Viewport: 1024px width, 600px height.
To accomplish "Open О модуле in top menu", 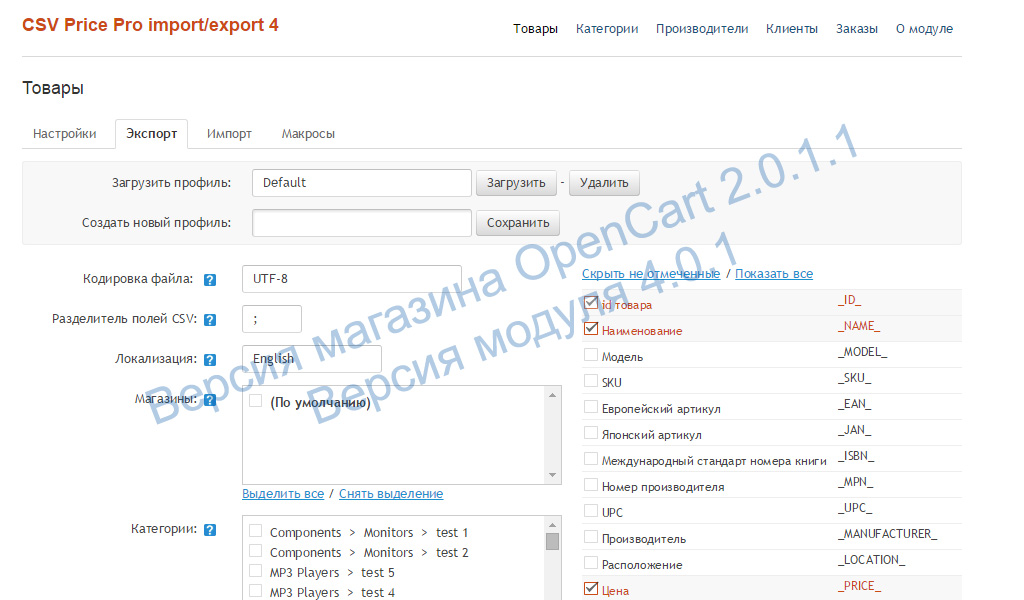I will (x=924, y=29).
